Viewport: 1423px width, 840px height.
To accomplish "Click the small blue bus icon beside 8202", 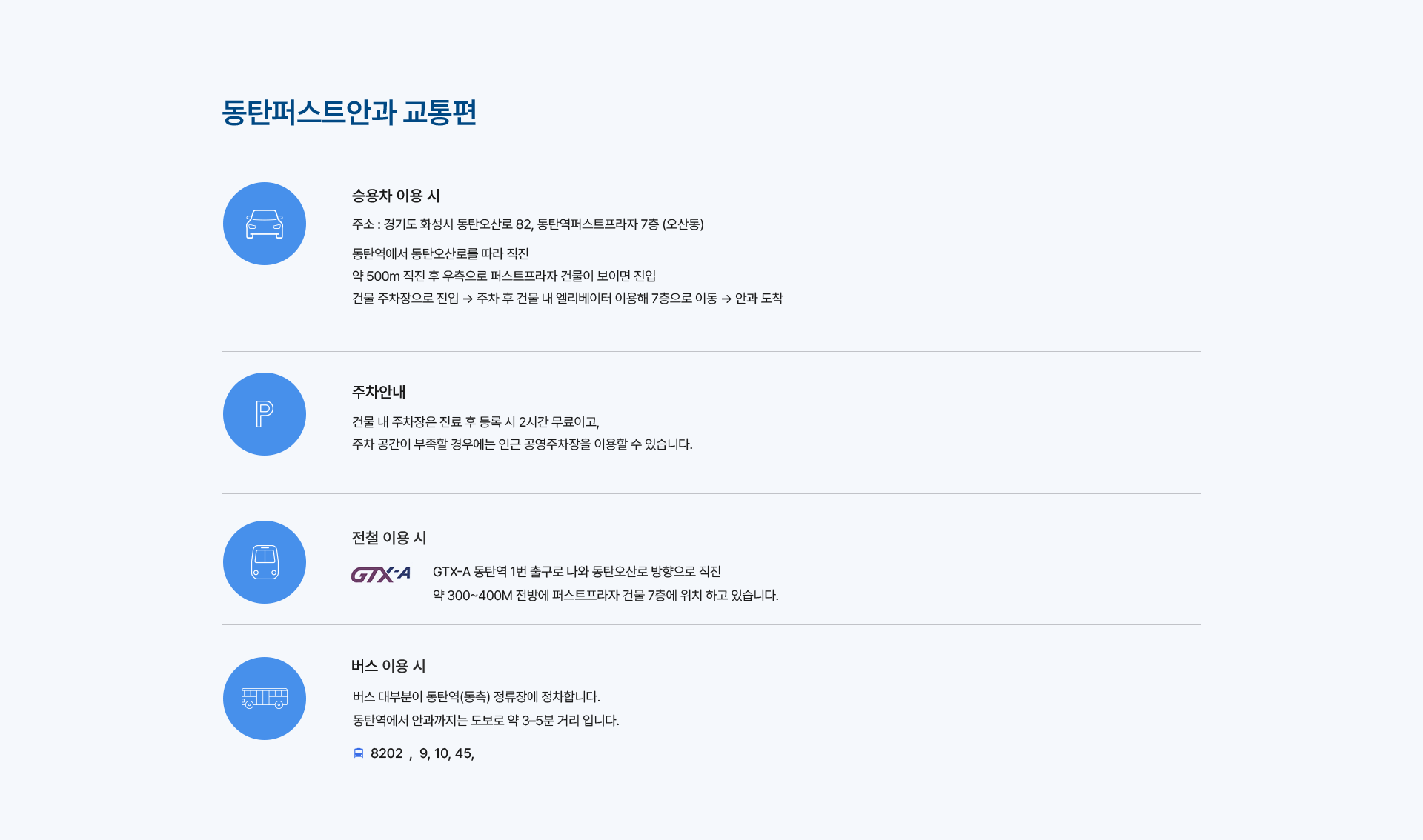I will click(x=359, y=753).
